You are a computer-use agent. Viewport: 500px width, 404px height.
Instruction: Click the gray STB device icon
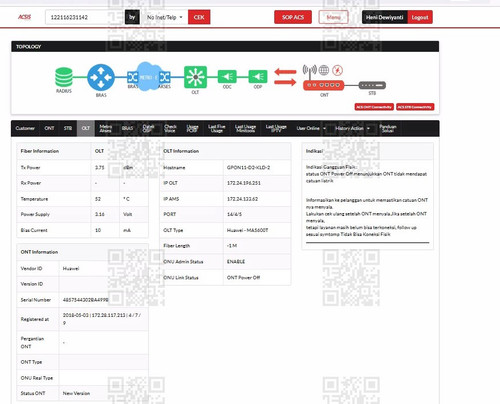(372, 85)
